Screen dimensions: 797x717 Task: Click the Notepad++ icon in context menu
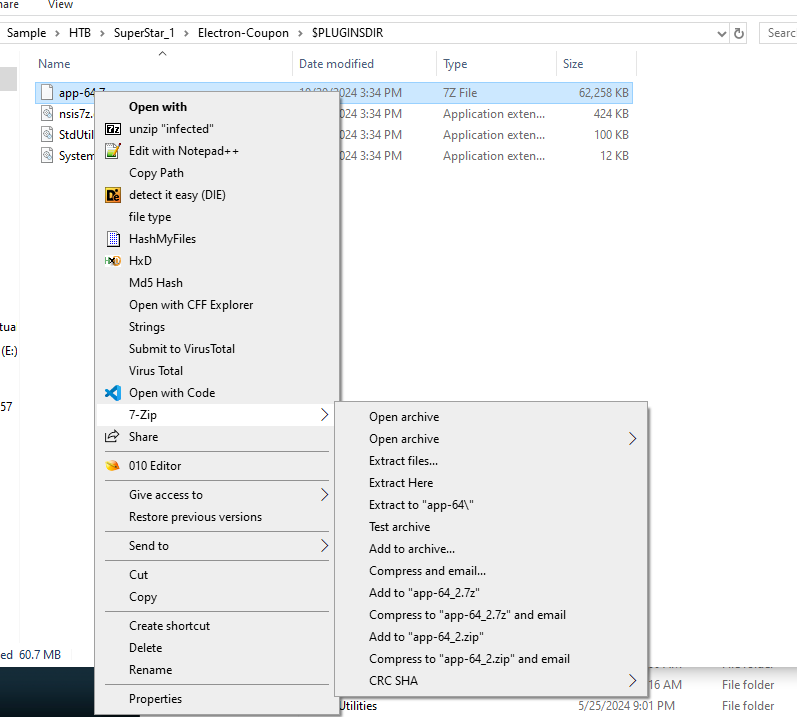pos(113,151)
